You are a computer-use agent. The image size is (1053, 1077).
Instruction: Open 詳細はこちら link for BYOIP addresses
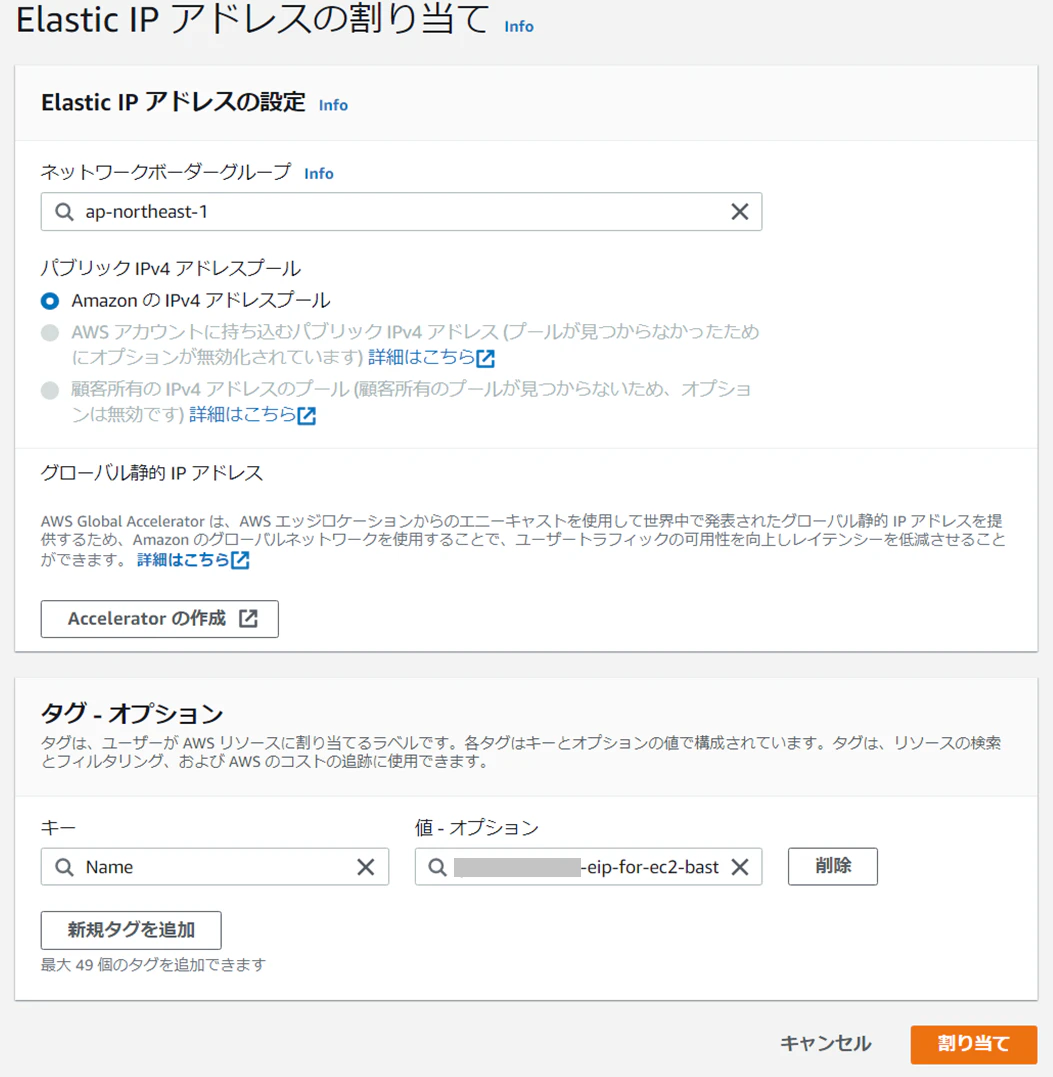(422, 357)
